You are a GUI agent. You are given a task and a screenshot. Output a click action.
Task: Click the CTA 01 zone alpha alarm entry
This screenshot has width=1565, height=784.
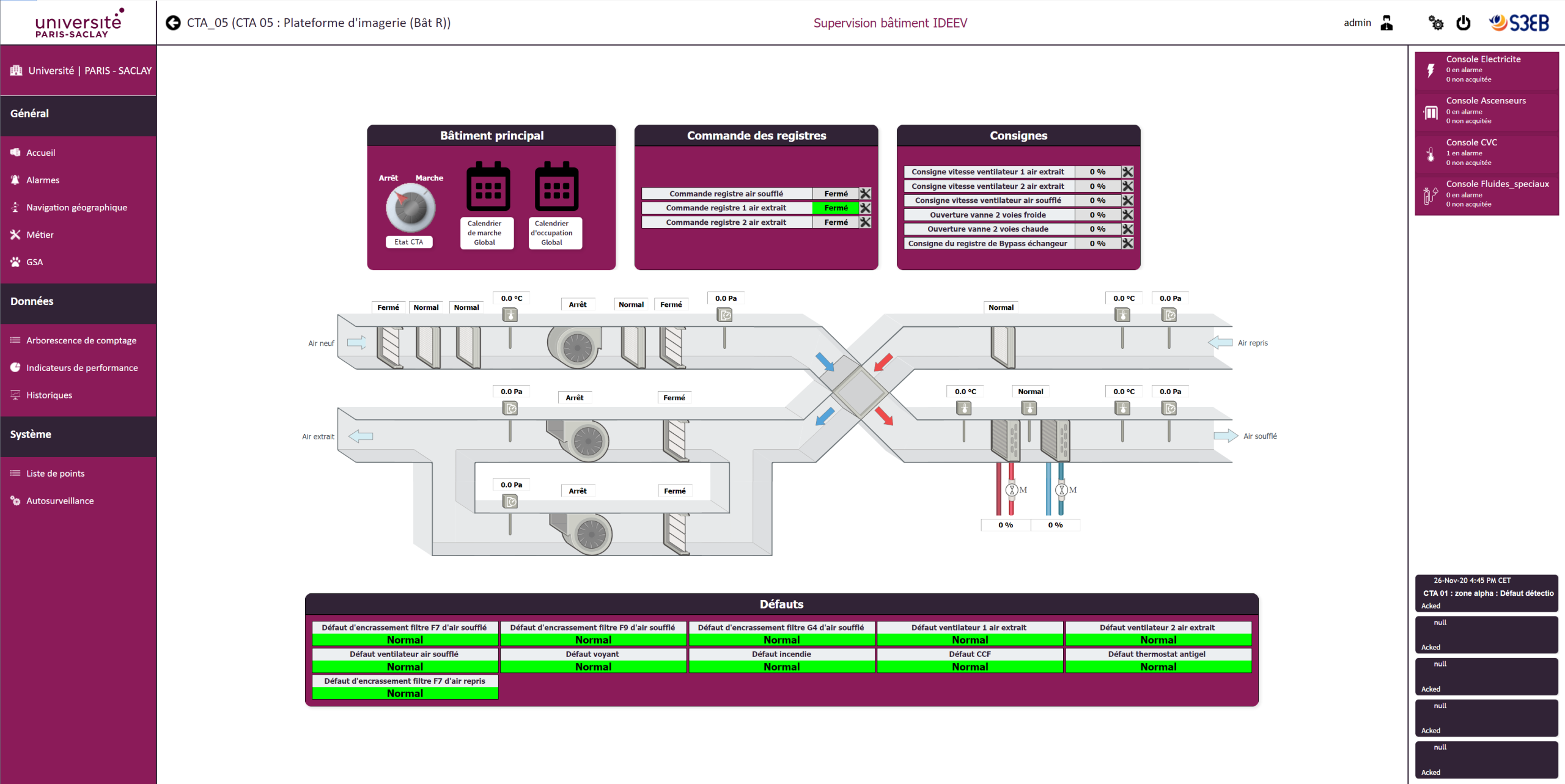pos(1486,593)
